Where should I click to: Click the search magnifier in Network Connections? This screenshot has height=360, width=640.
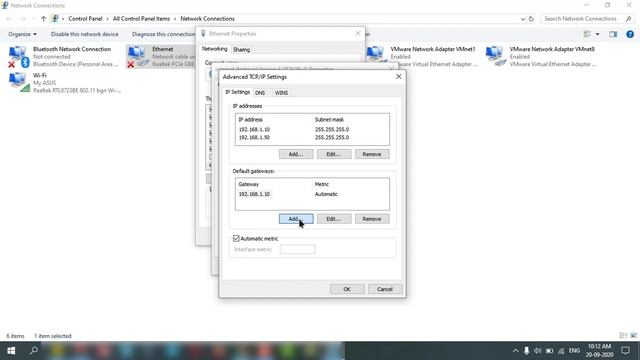[628, 19]
